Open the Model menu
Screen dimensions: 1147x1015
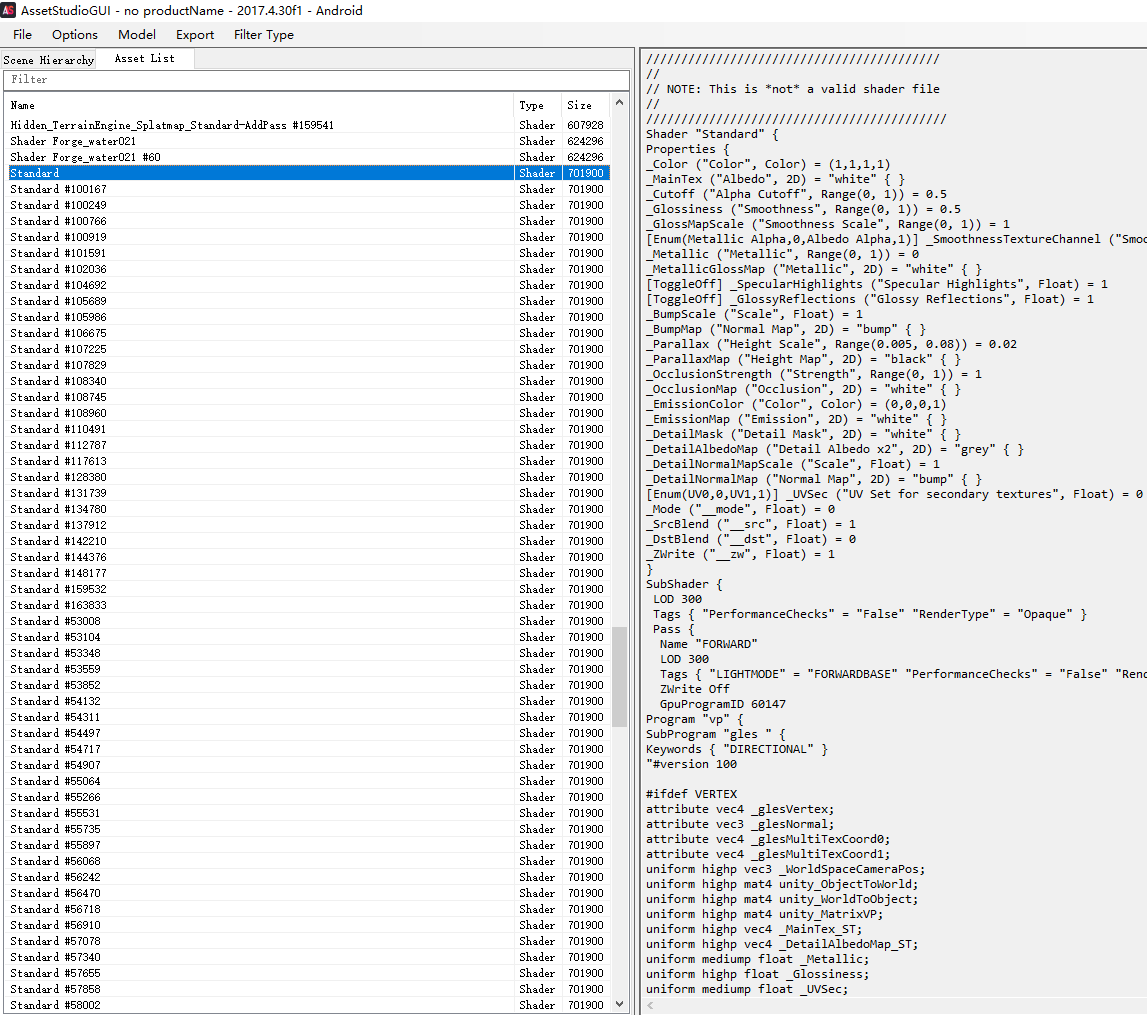click(137, 35)
